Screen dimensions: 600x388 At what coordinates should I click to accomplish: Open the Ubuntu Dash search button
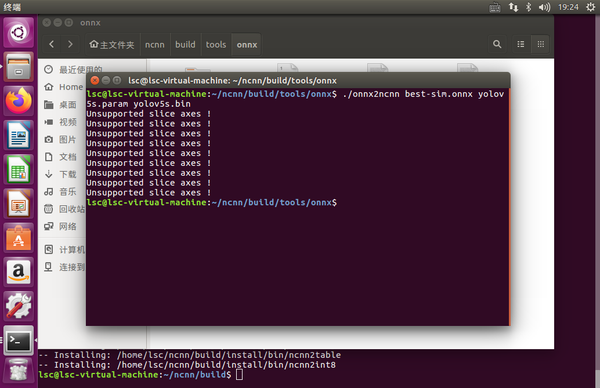18,33
